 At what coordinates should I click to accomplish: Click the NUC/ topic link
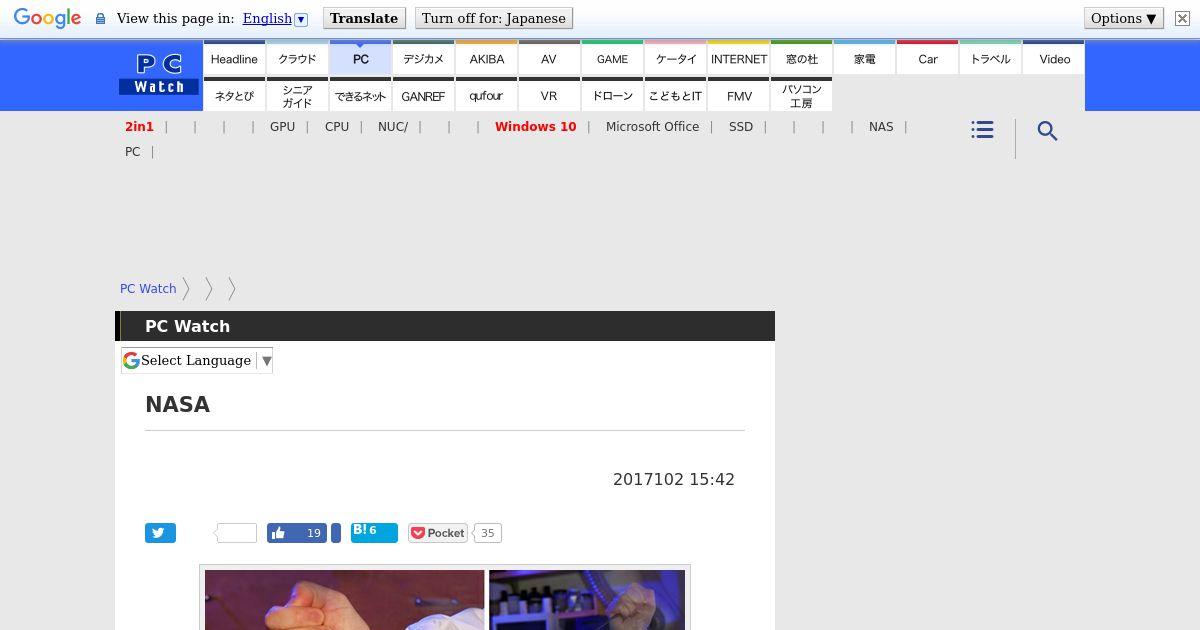[393, 127]
